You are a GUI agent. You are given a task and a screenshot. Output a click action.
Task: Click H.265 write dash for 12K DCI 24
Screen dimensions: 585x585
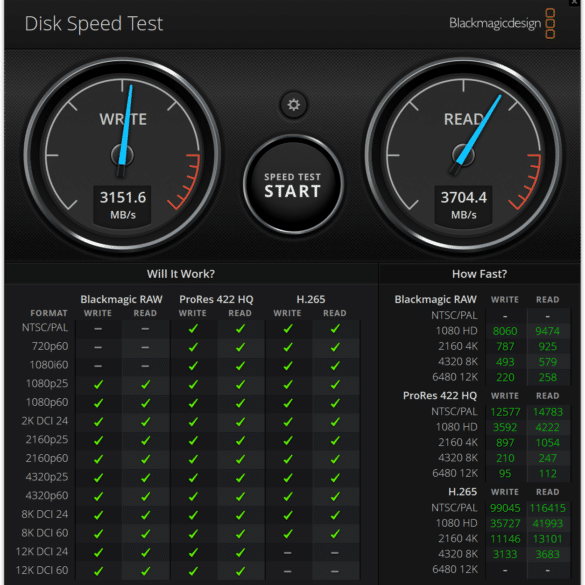tap(288, 553)
